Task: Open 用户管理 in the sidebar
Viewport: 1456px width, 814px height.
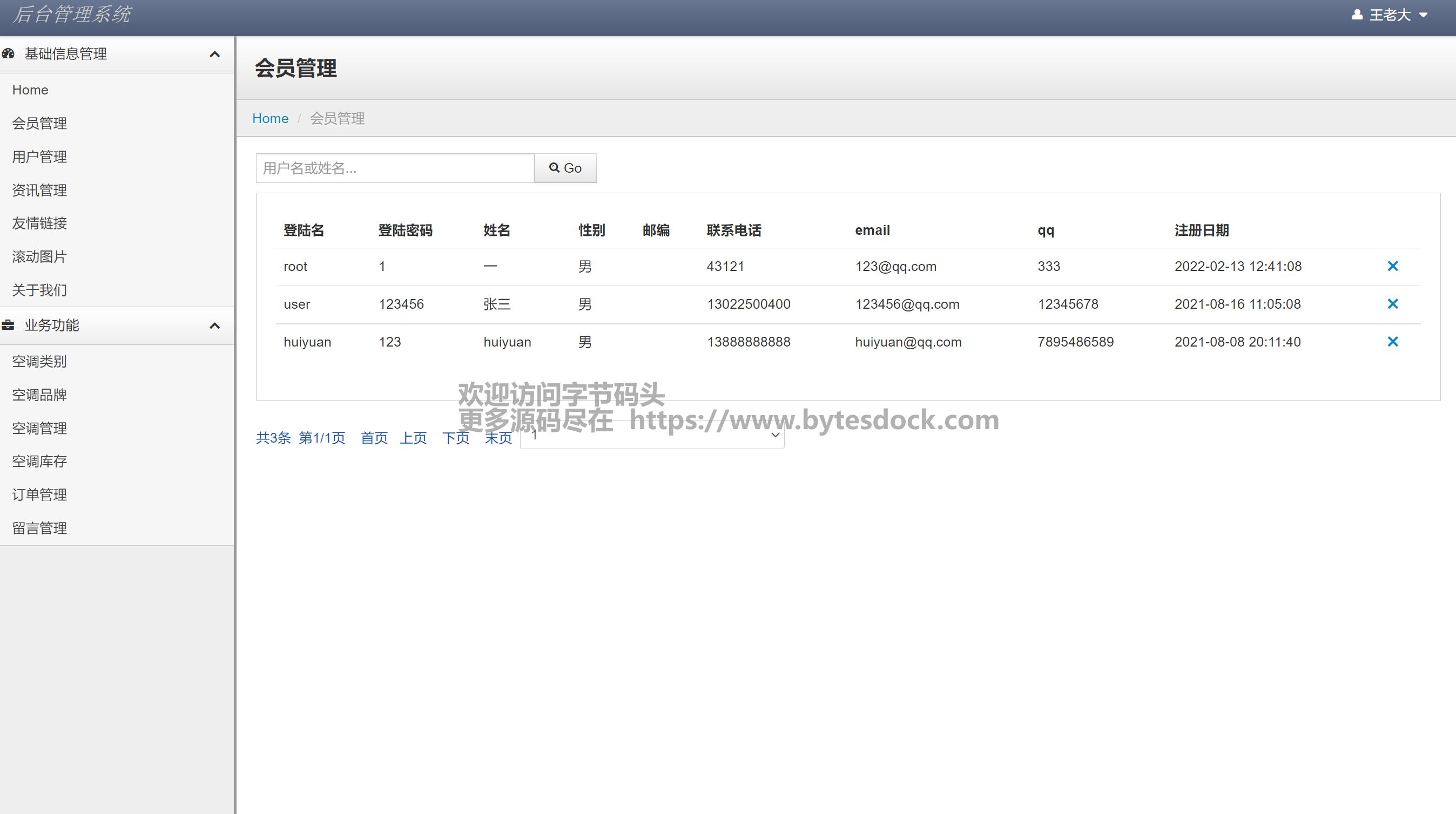Action: click(39, 157)
